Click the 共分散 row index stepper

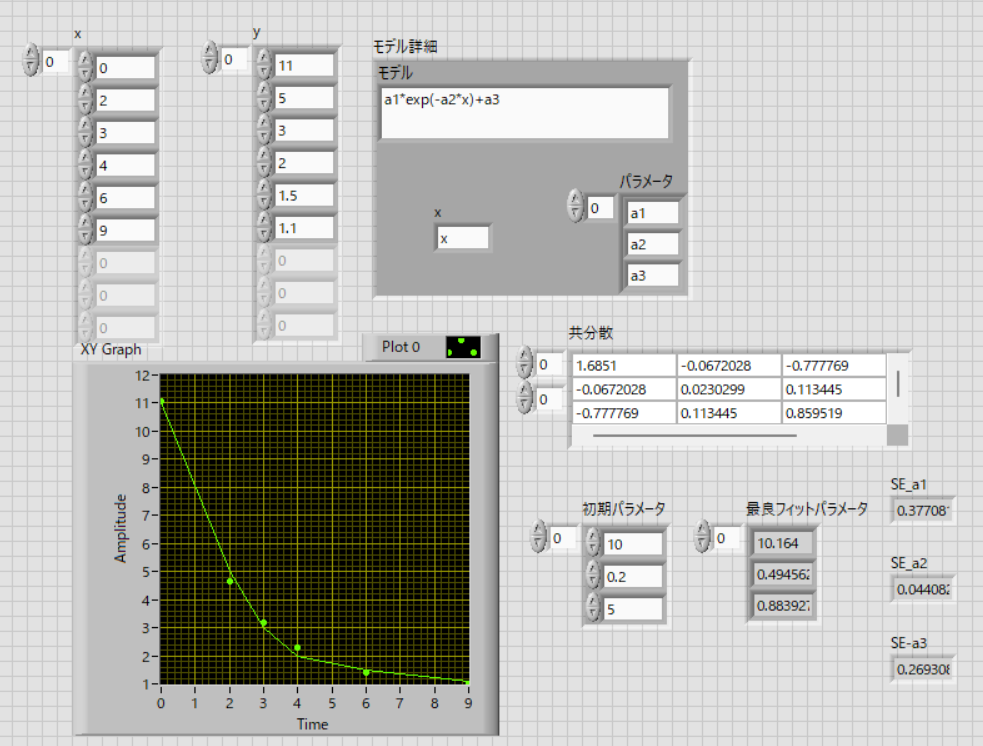point(525,364)
